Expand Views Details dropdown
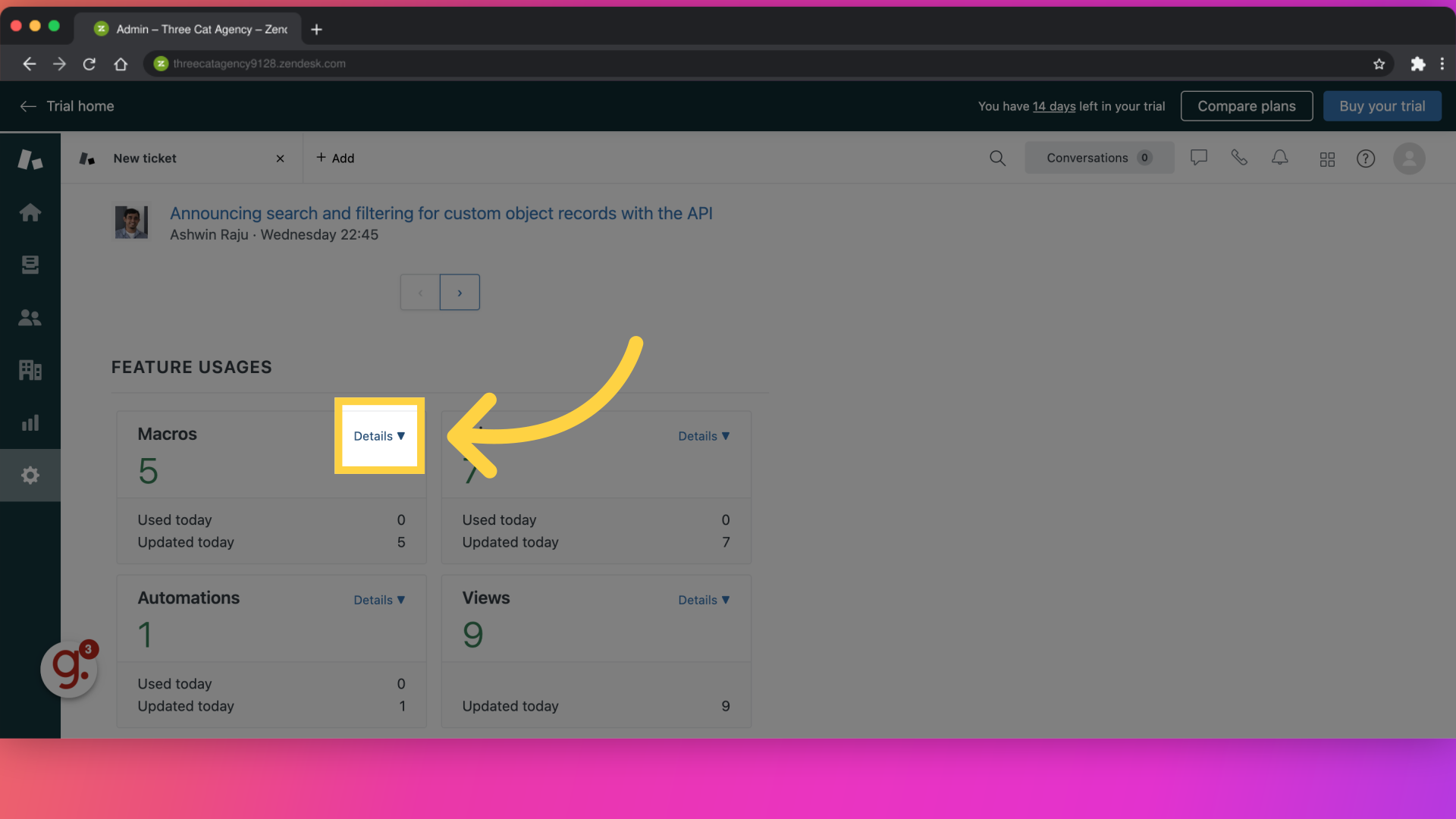The image size is (1456, 819). click(x=704, y=600)
